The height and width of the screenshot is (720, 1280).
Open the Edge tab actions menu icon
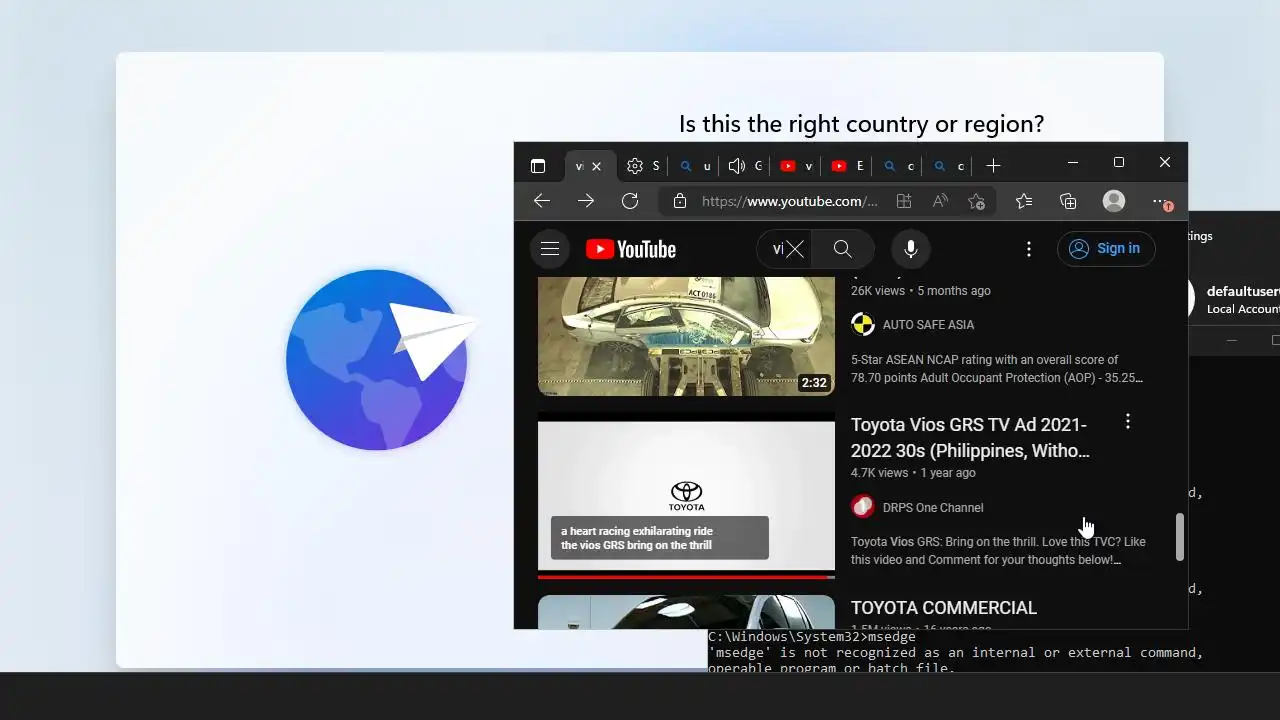click(x=538, y=166)
